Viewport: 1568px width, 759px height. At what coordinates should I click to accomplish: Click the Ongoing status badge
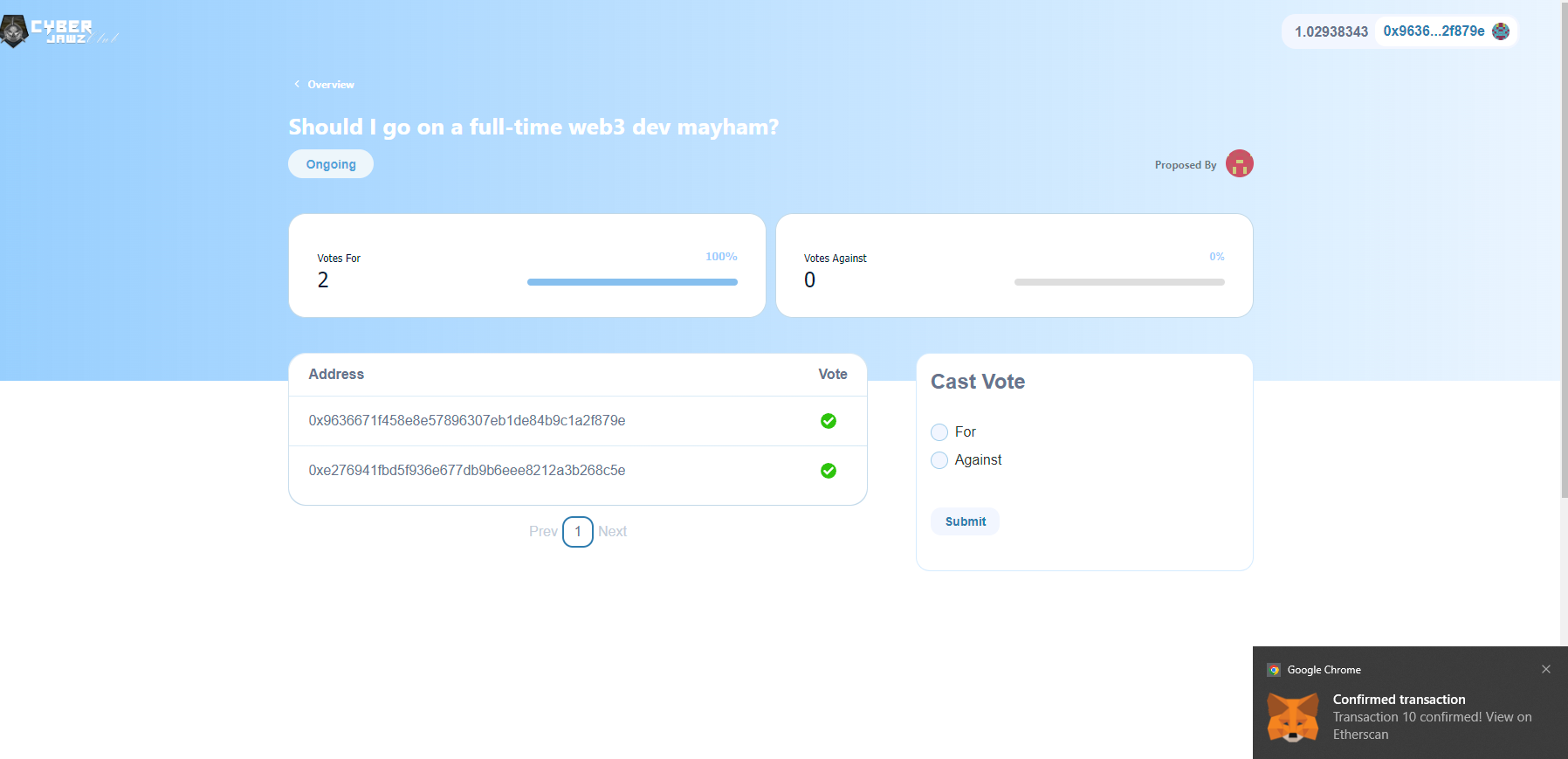tap(330, 163)
